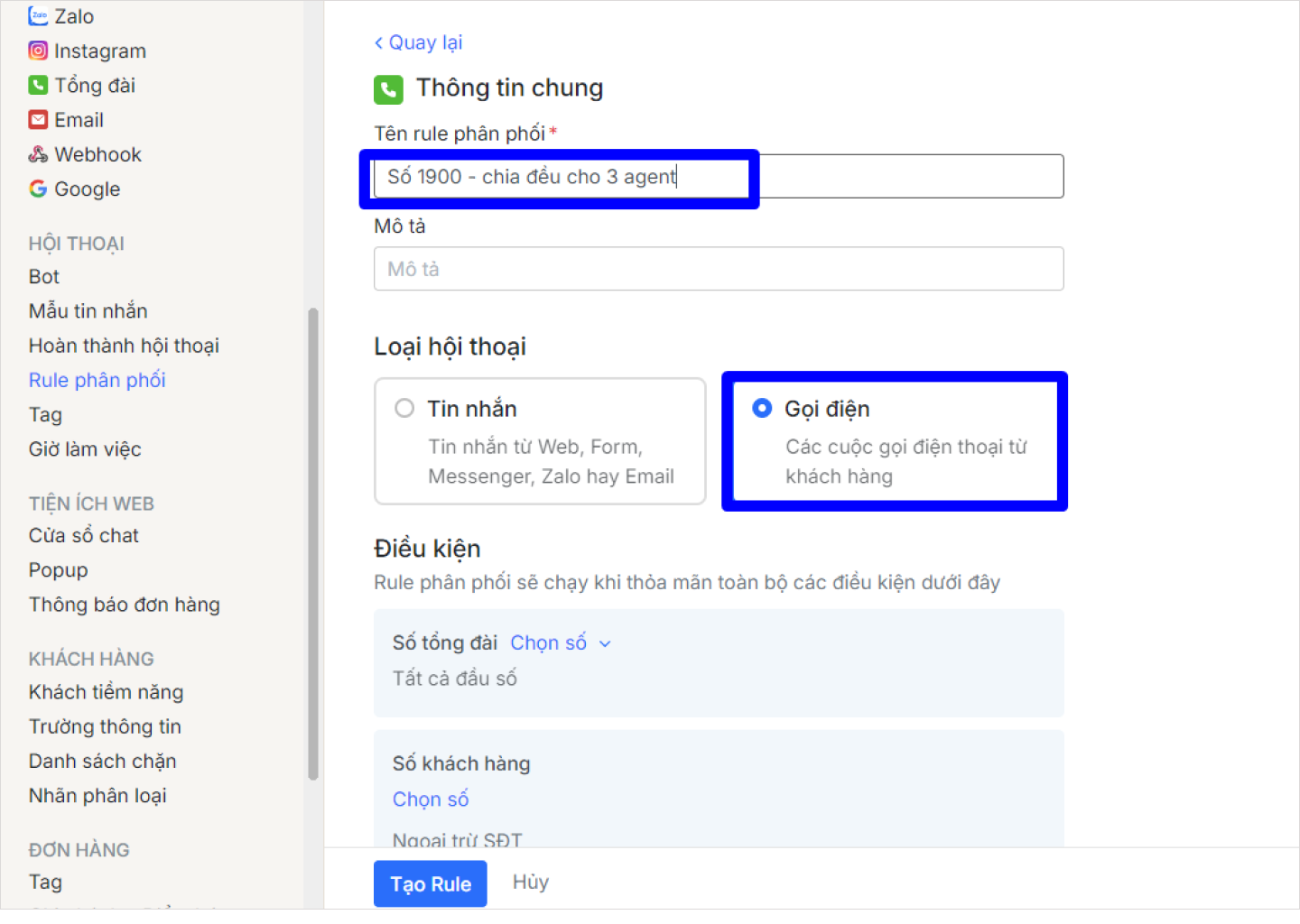This screenshot has width=1300, height=924.
Task: Select the Tin nhắn radio button
Action: pos(404,409)
